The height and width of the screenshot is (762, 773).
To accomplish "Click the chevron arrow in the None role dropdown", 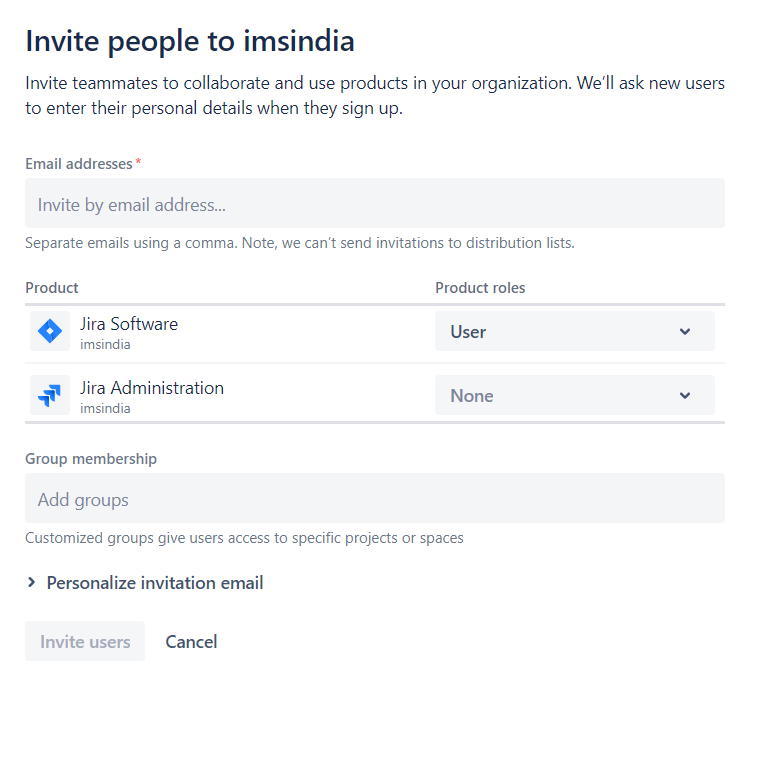I will pyautogui.click(x=685, y=396).
